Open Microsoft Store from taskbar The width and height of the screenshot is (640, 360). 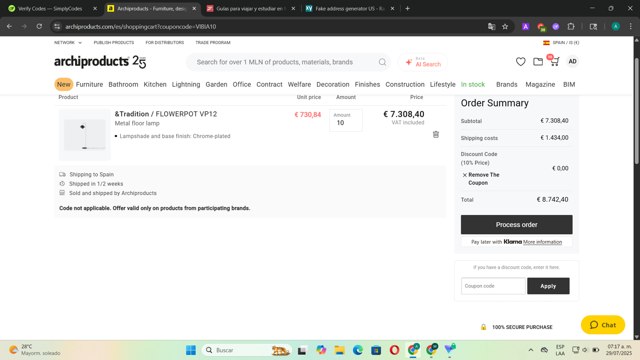click(376, 350)
